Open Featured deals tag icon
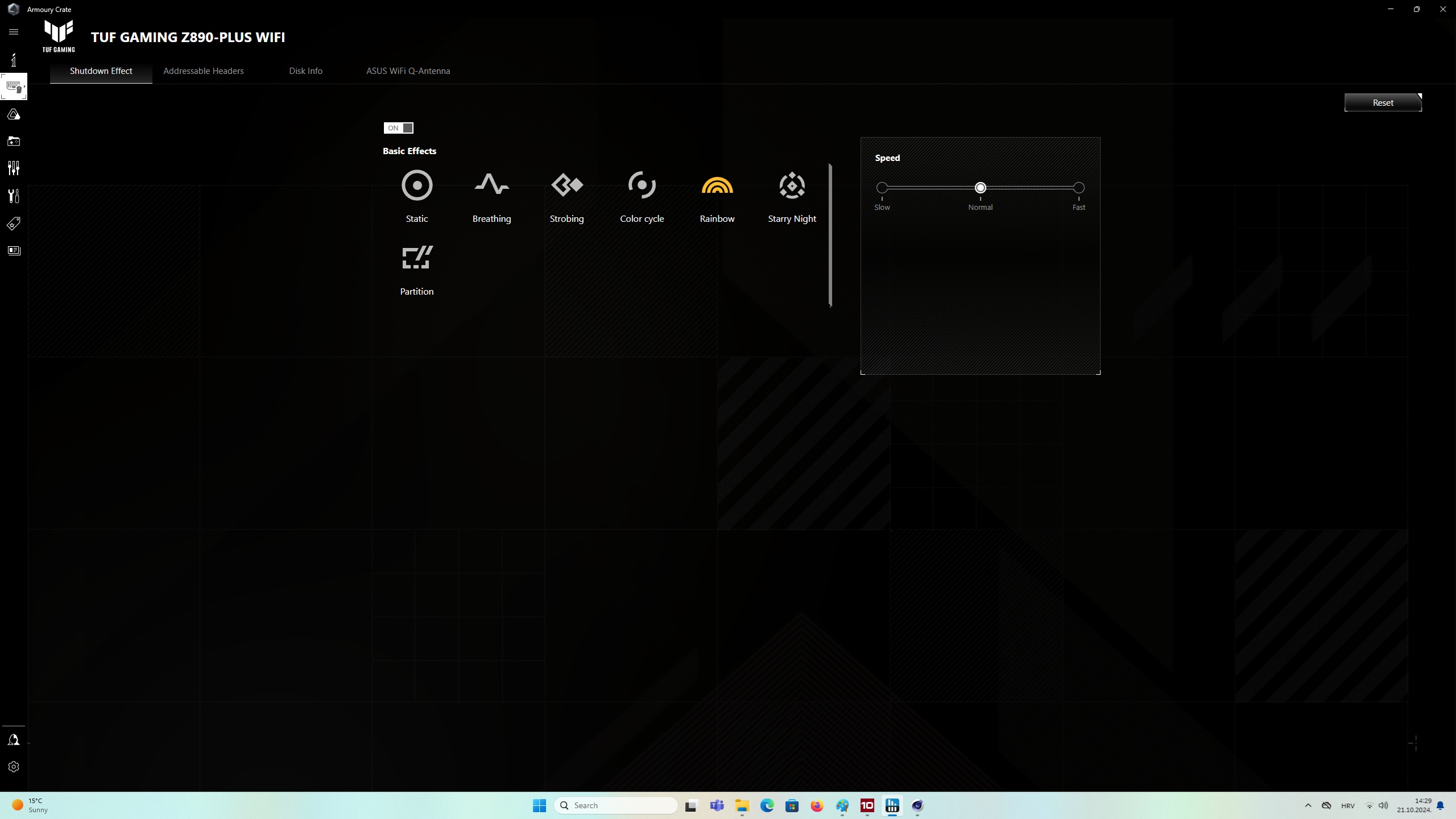1456x819 pixels. [14, 224]
